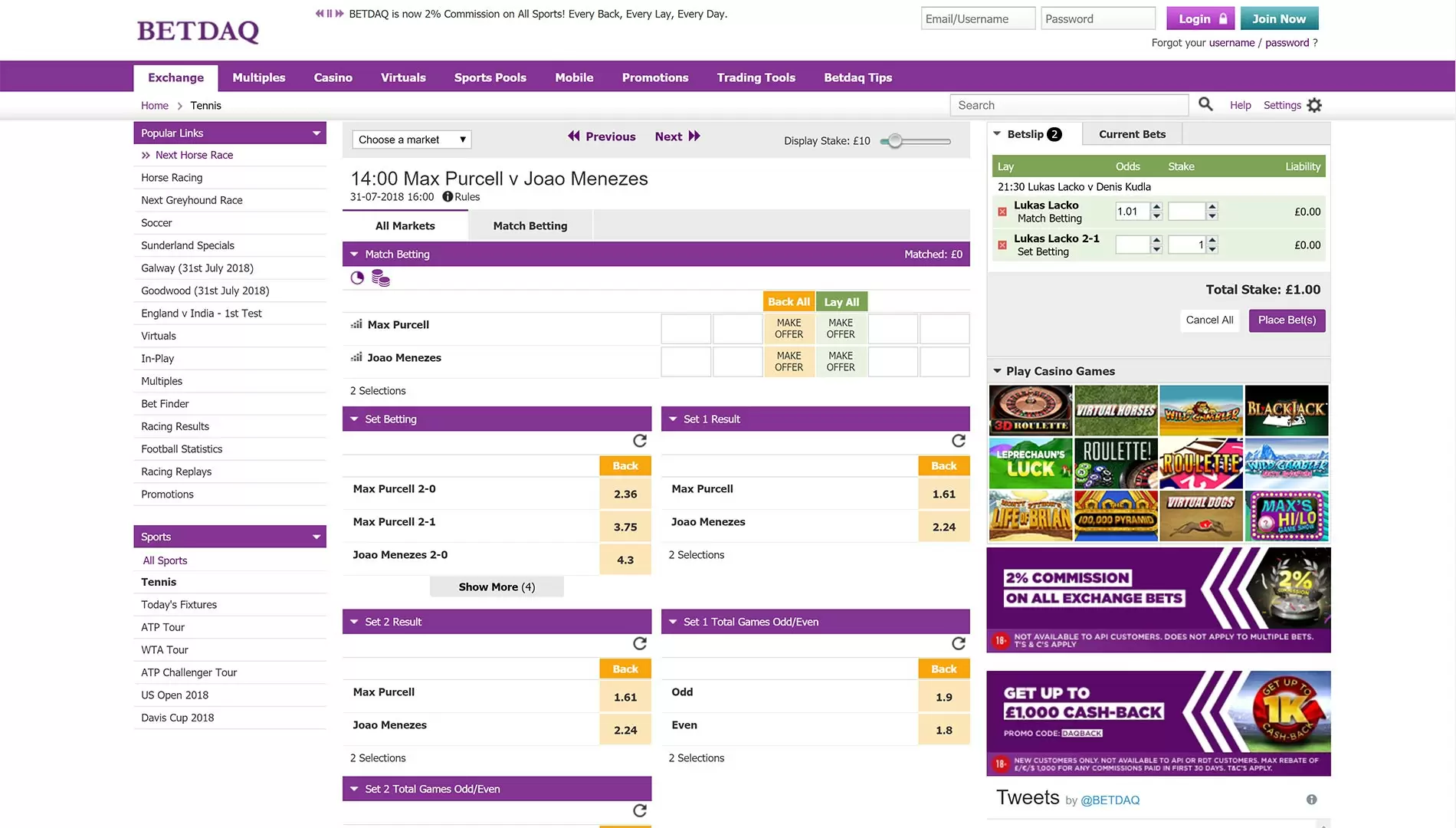
Task: Open the Life of Brian game
Action: point(1031,516)
